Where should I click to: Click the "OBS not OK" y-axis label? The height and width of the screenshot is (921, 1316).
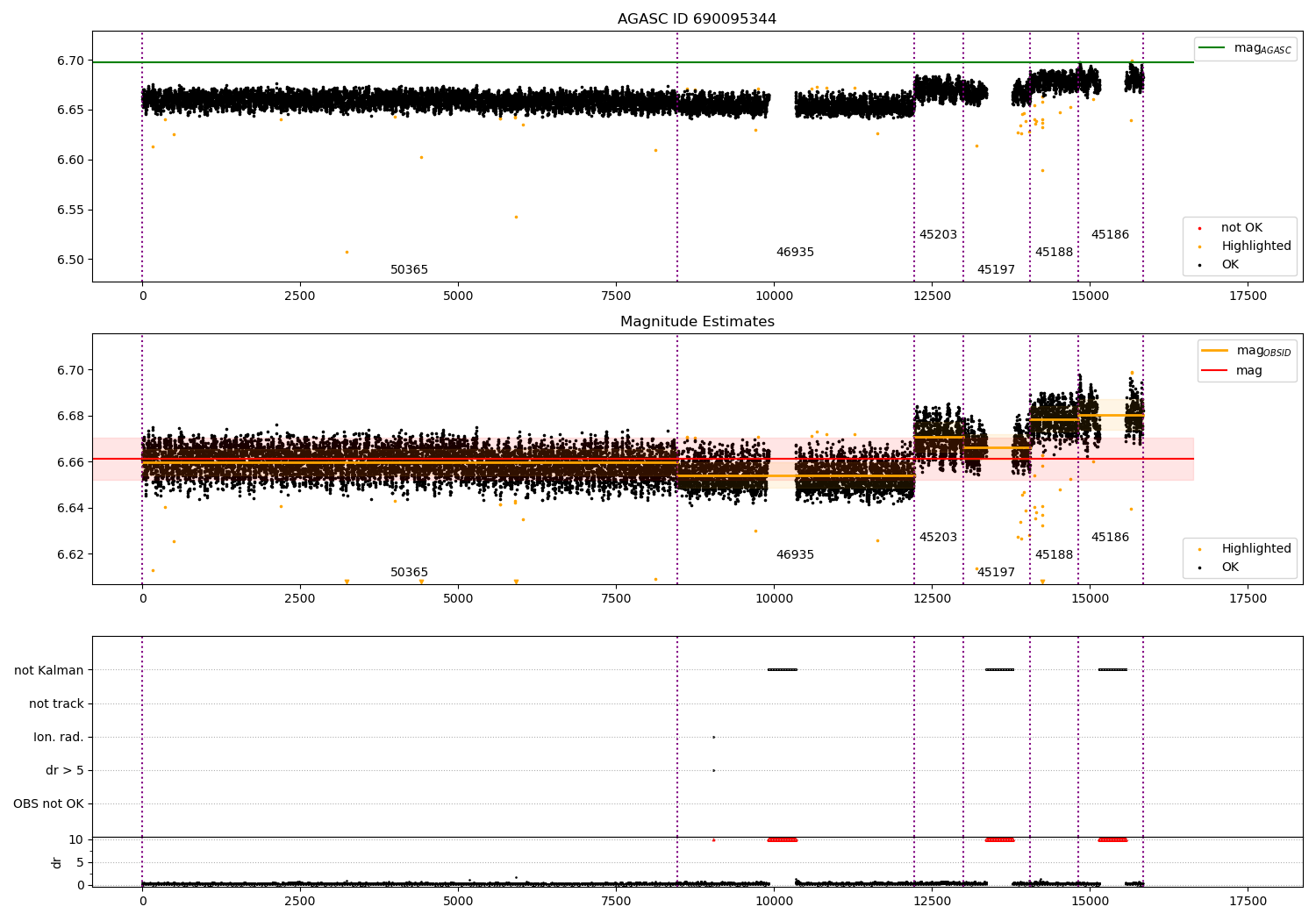[48, 803]
